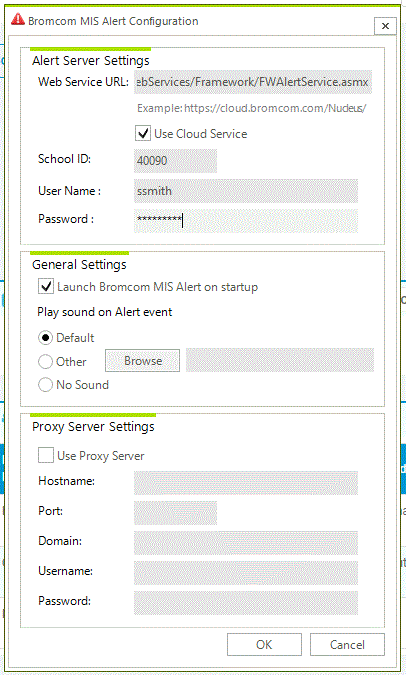Click the proxy Domain field
This screenshot has width=406, height=675.
[246, 543]
